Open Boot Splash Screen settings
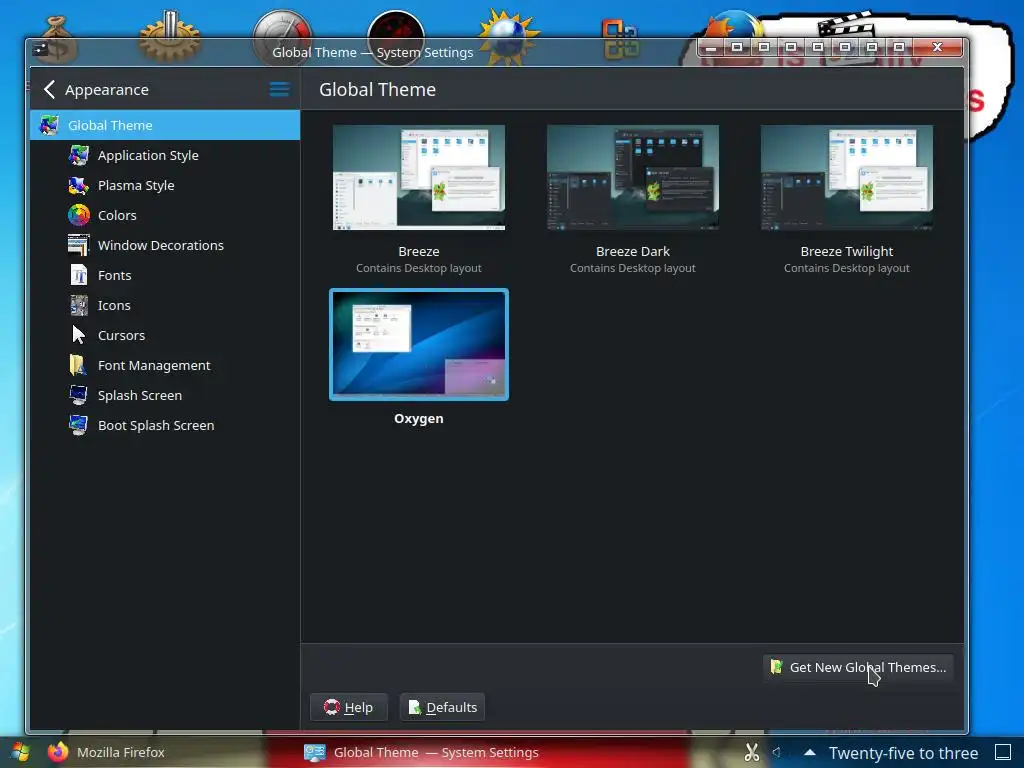This screenshot has width=1024, height=768. pyautogui.click(x=165, y=426)
